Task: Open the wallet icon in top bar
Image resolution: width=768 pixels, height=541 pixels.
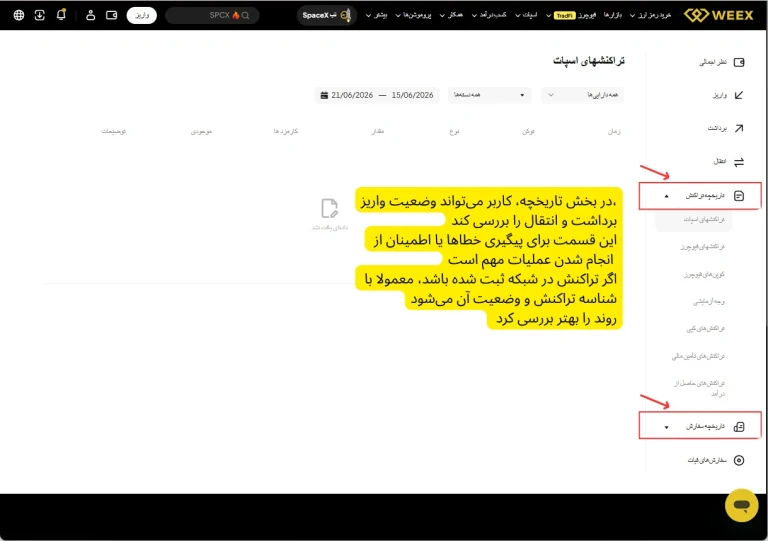Action: click(112, 15)
